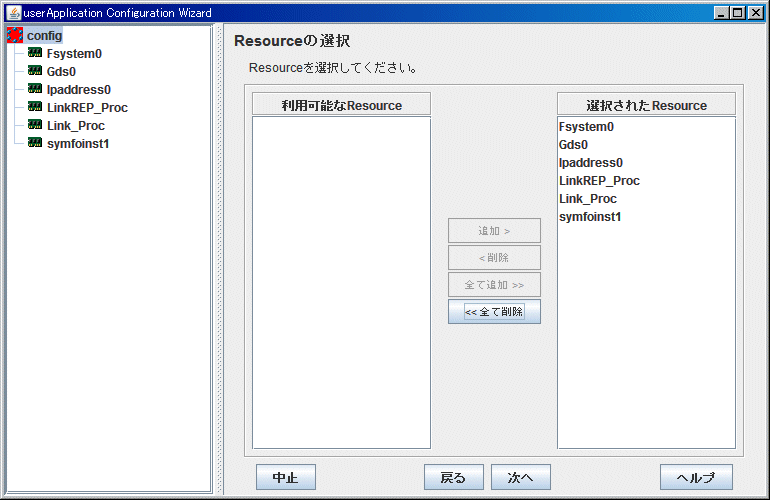Click the Gds0 resource icon in tree
Viewport: 770px width, 500px height.
click(35, 71)
